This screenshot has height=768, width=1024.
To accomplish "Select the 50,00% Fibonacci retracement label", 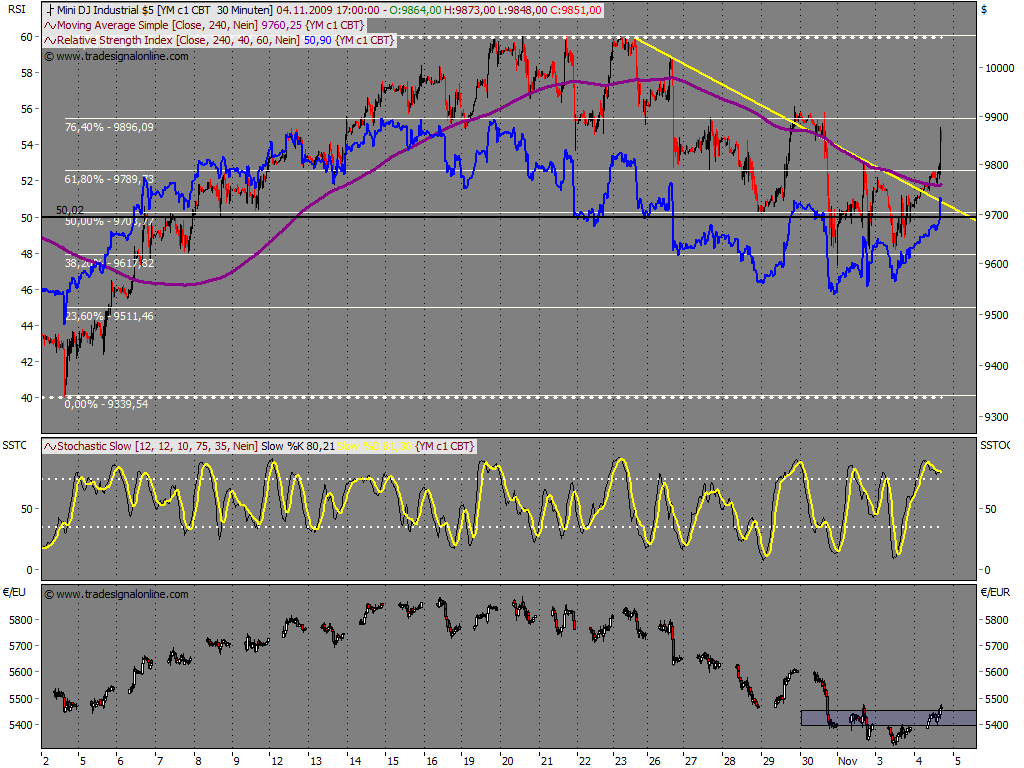I will click(x=109, y=222).
